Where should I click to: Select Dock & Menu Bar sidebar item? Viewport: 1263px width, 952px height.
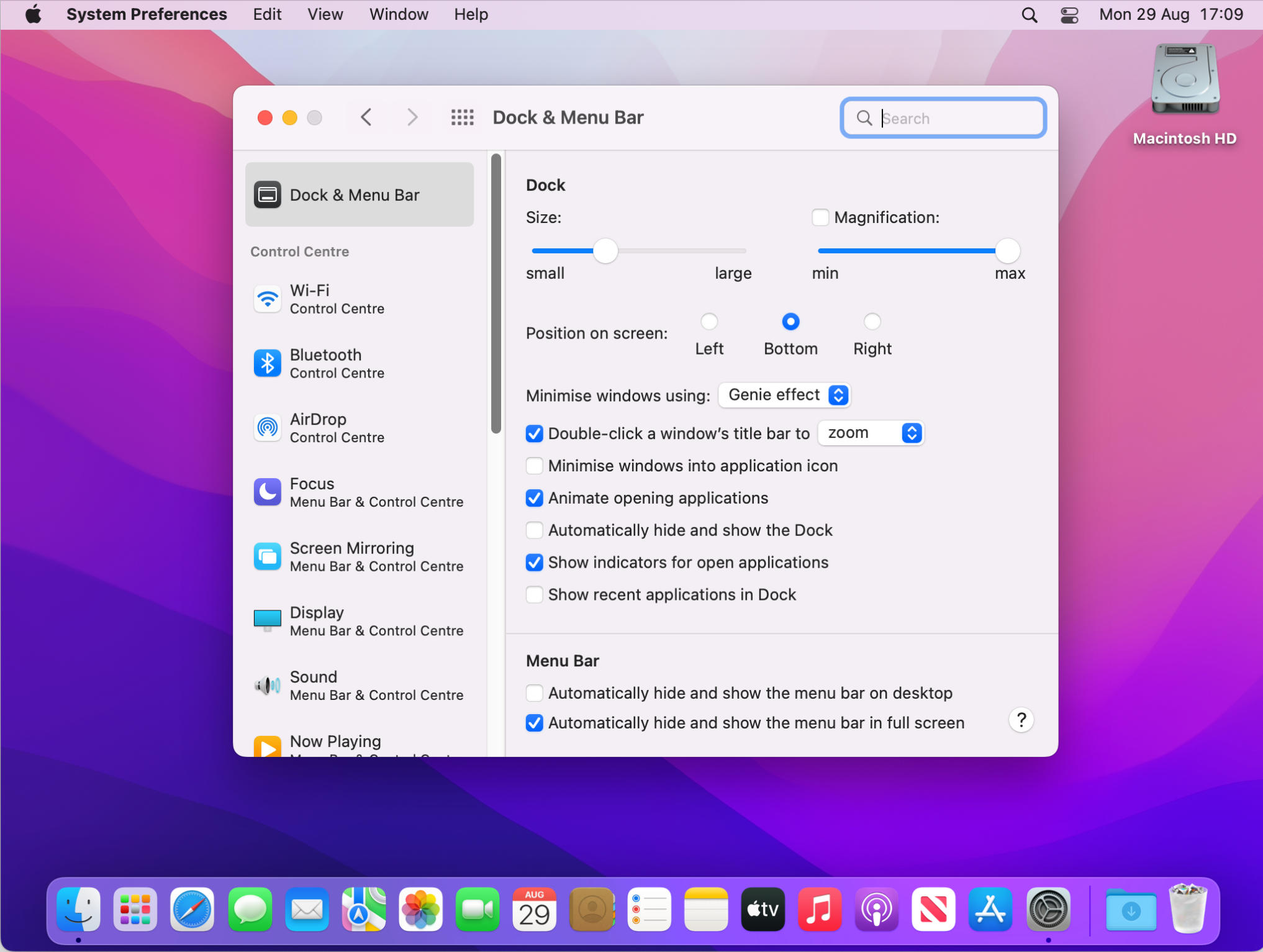pyautogui.click(x=360, y=195)
